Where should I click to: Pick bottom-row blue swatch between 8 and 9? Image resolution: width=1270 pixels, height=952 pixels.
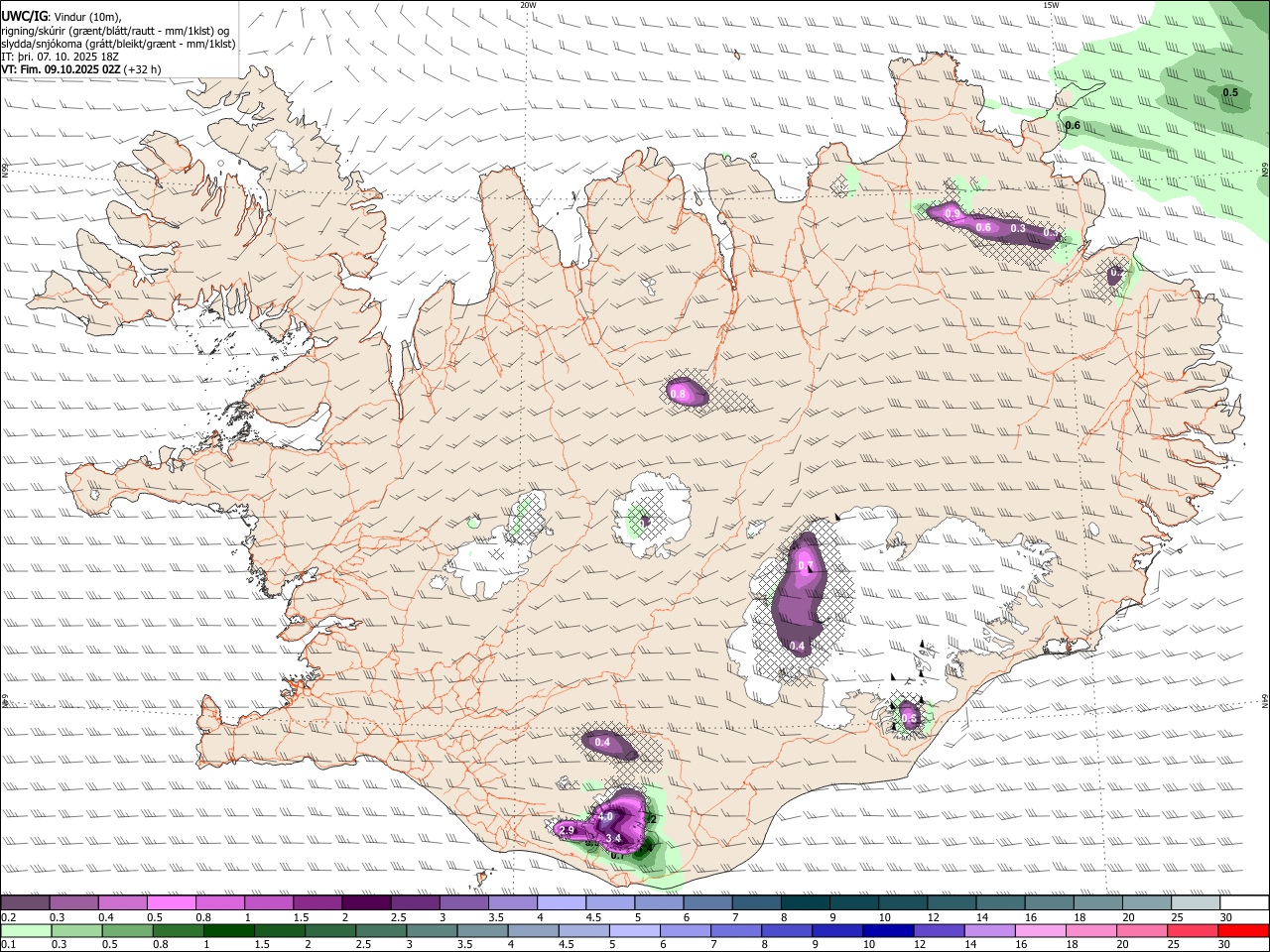787,930
